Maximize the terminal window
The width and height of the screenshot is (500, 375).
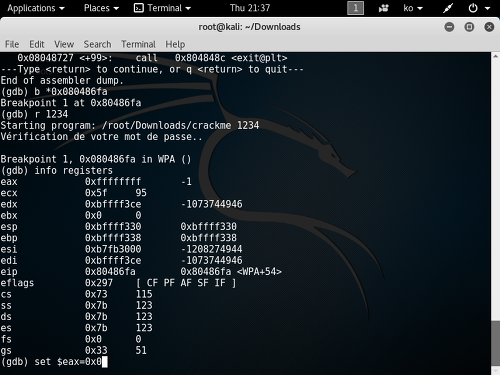469,27
